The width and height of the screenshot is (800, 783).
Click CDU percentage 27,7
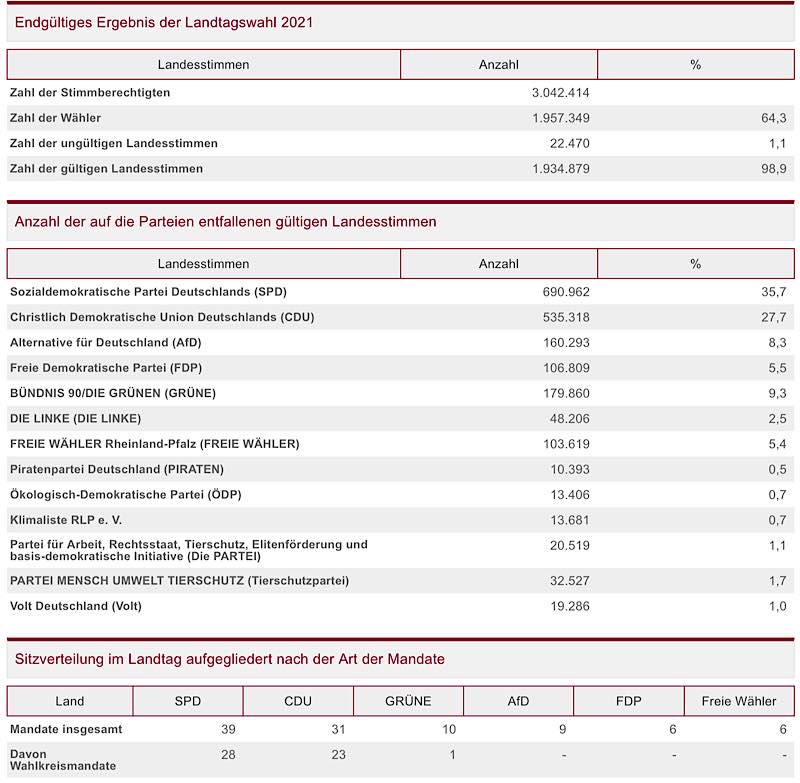coord(773,317)
